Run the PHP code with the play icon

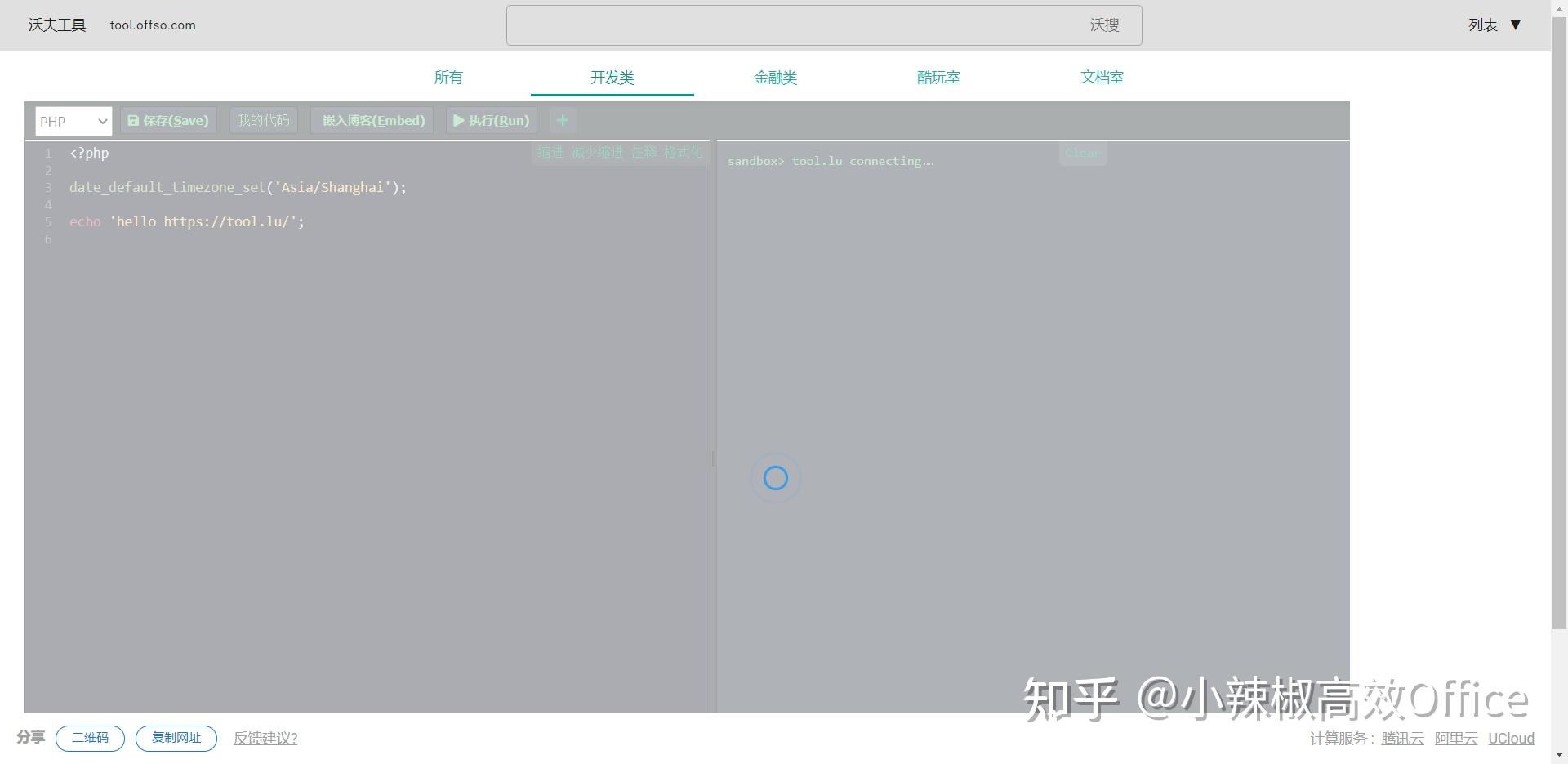490,120
